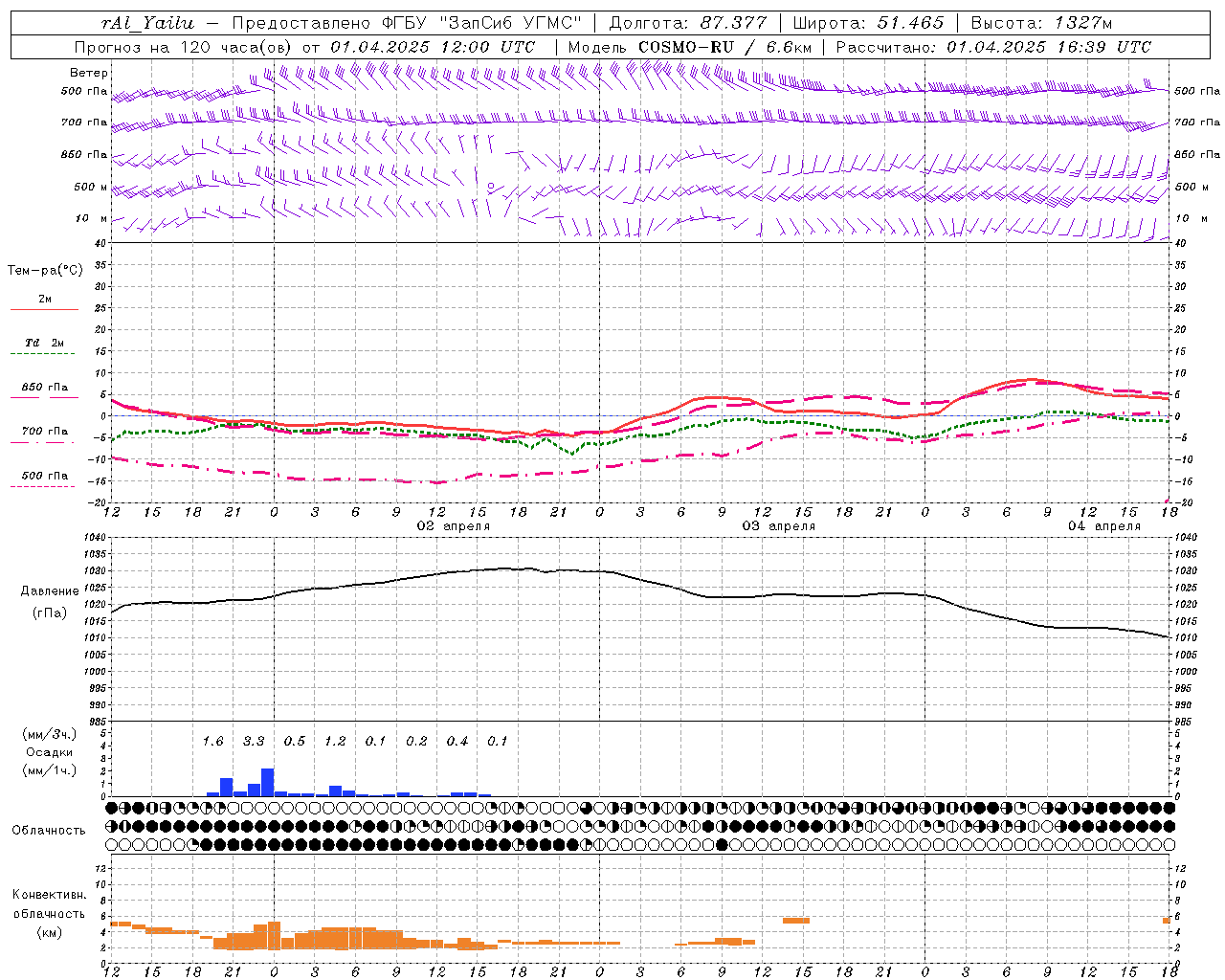
Task: Click the 1.6 precipitation total value
Action: click(212, 741)
